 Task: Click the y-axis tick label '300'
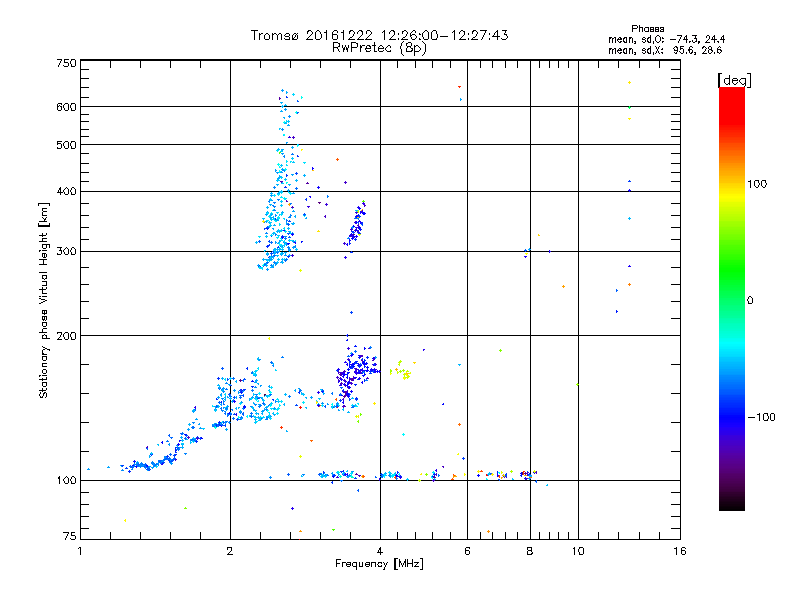pyautogui.click(x=66, y=252)
